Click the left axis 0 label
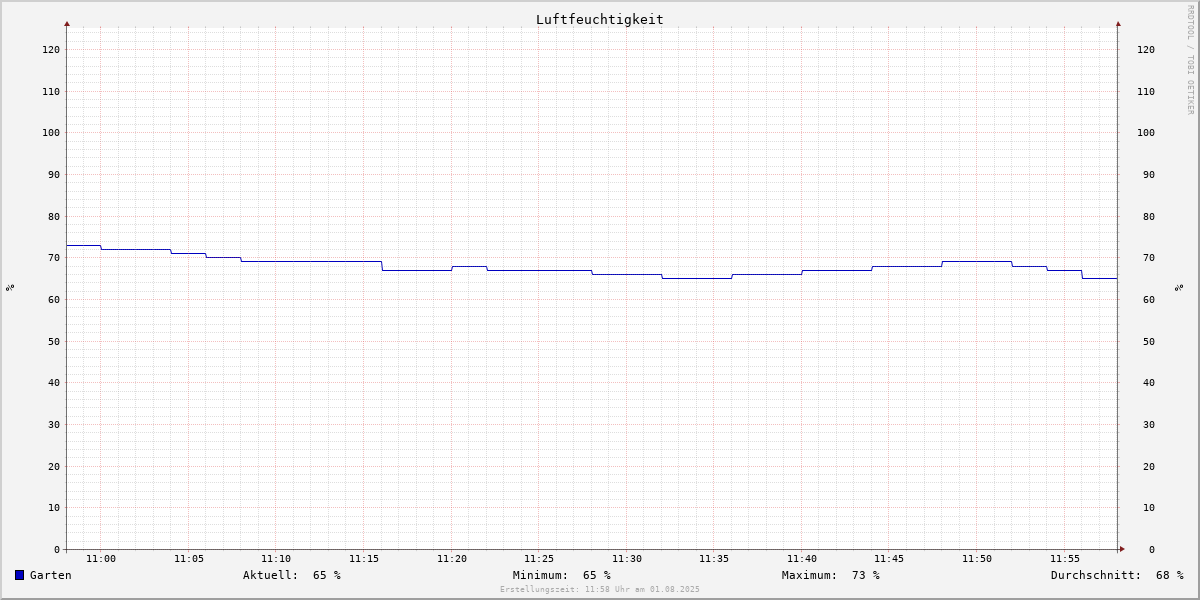 pos(57,549)
